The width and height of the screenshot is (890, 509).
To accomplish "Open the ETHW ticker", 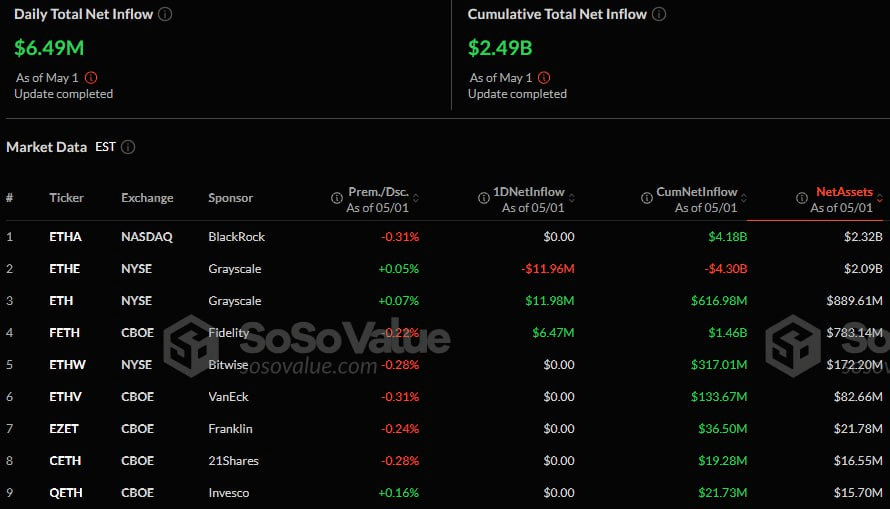I will tap(67, 364).
